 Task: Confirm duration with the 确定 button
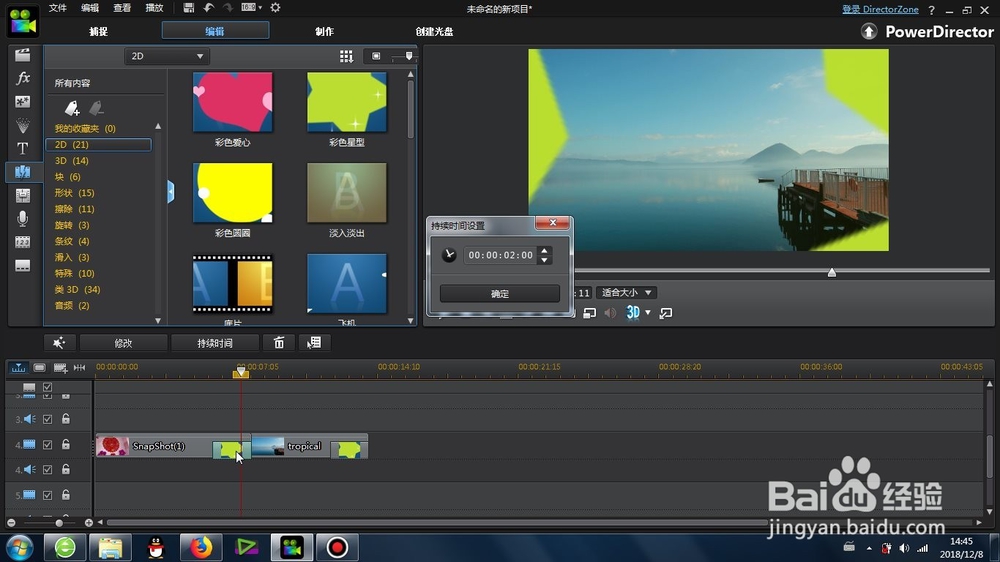[500, 293]
